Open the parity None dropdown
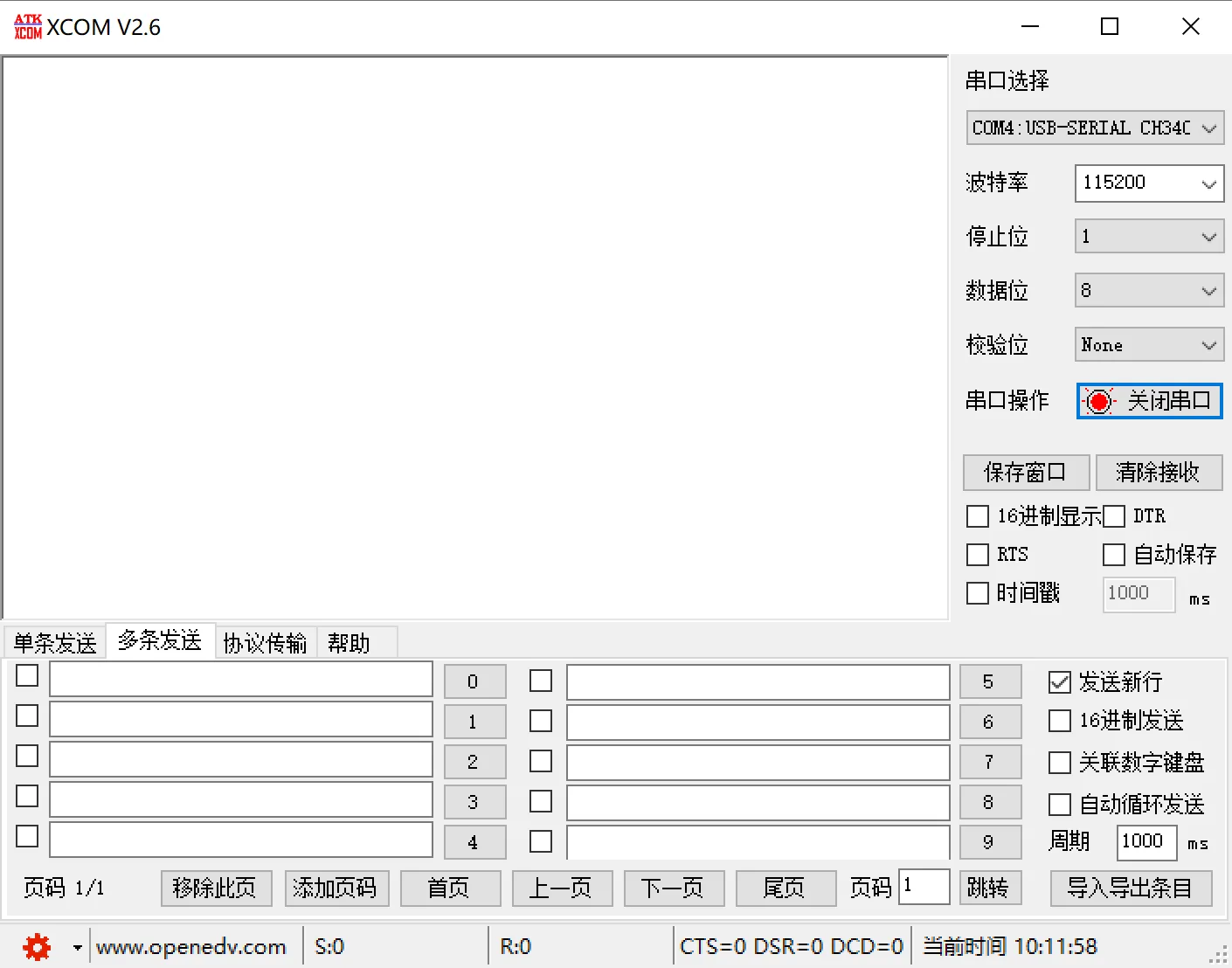 pos(1149,345)
